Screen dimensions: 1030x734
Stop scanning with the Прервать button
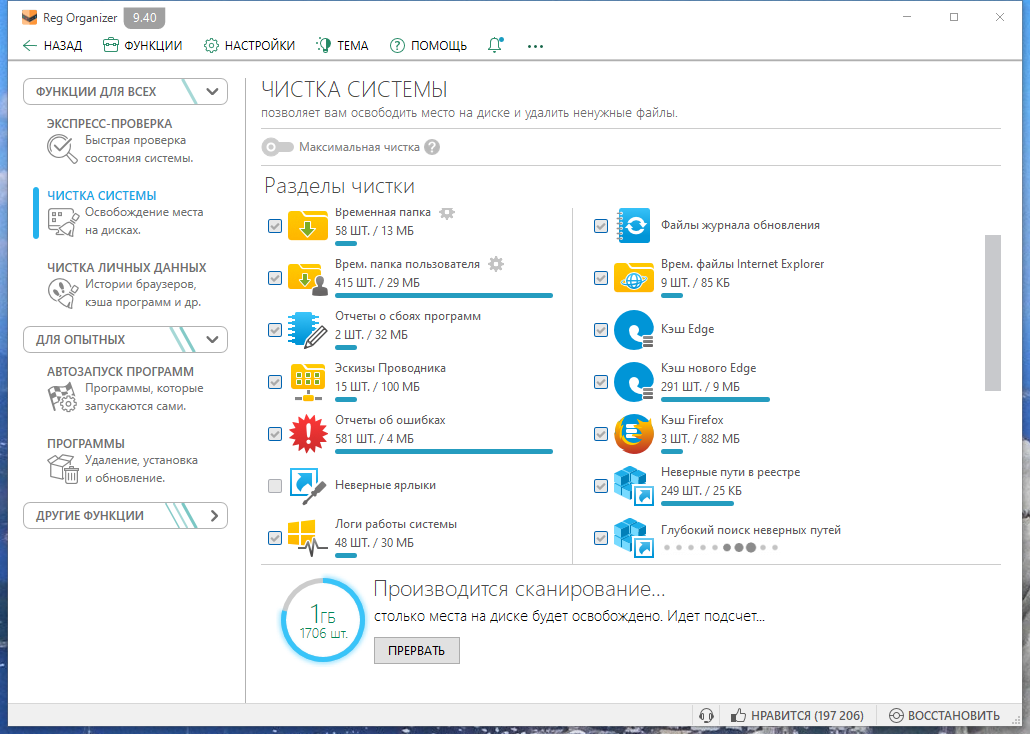[x=416, y=651]
